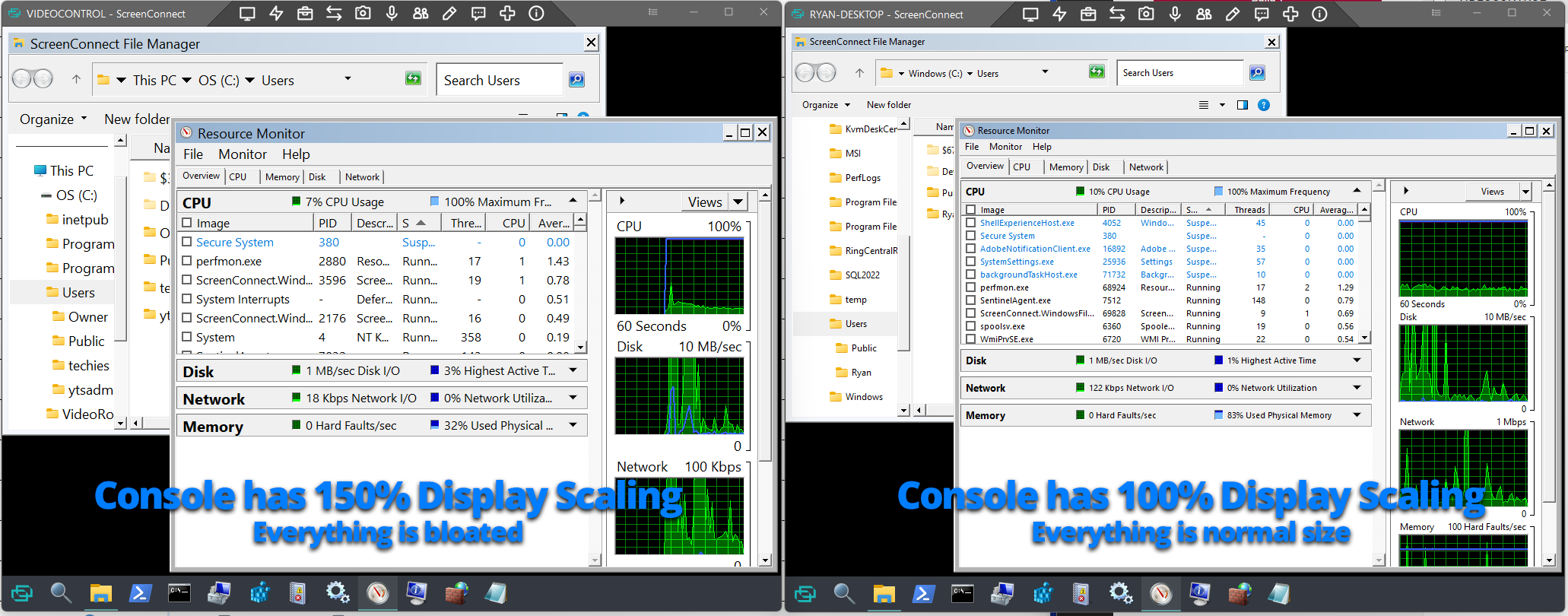The image size is (1568, 616).
Task: Click Organize in the VIDEOCONTROL File Manager
Action: 47,119
